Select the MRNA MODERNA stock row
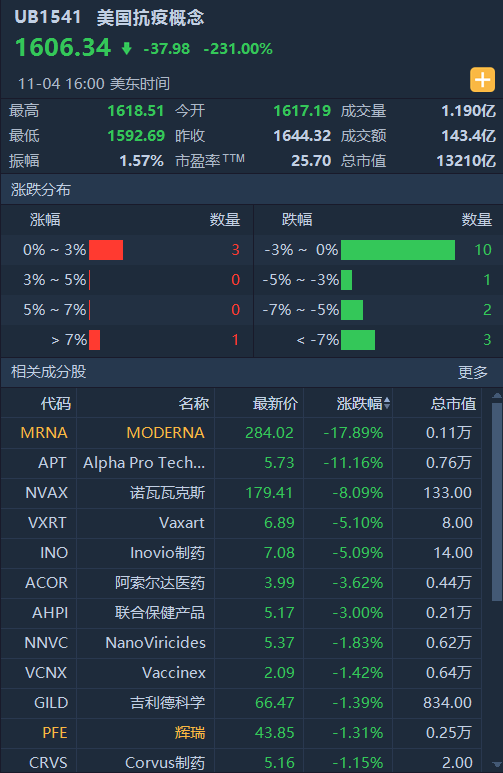The image size is (503, 773). pyautogui.click(x=241, y=433)
